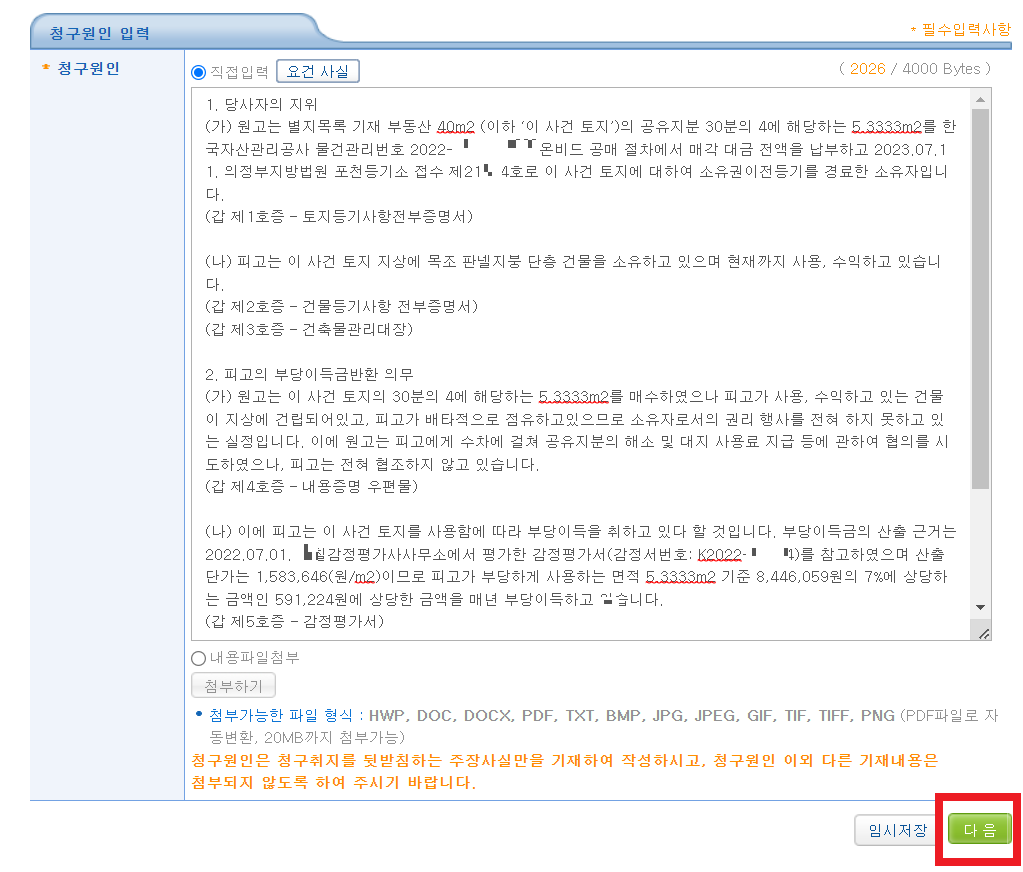Open the 요건 사실 button
Screen dimensions: 1023x872
click(x=318, y=71)
